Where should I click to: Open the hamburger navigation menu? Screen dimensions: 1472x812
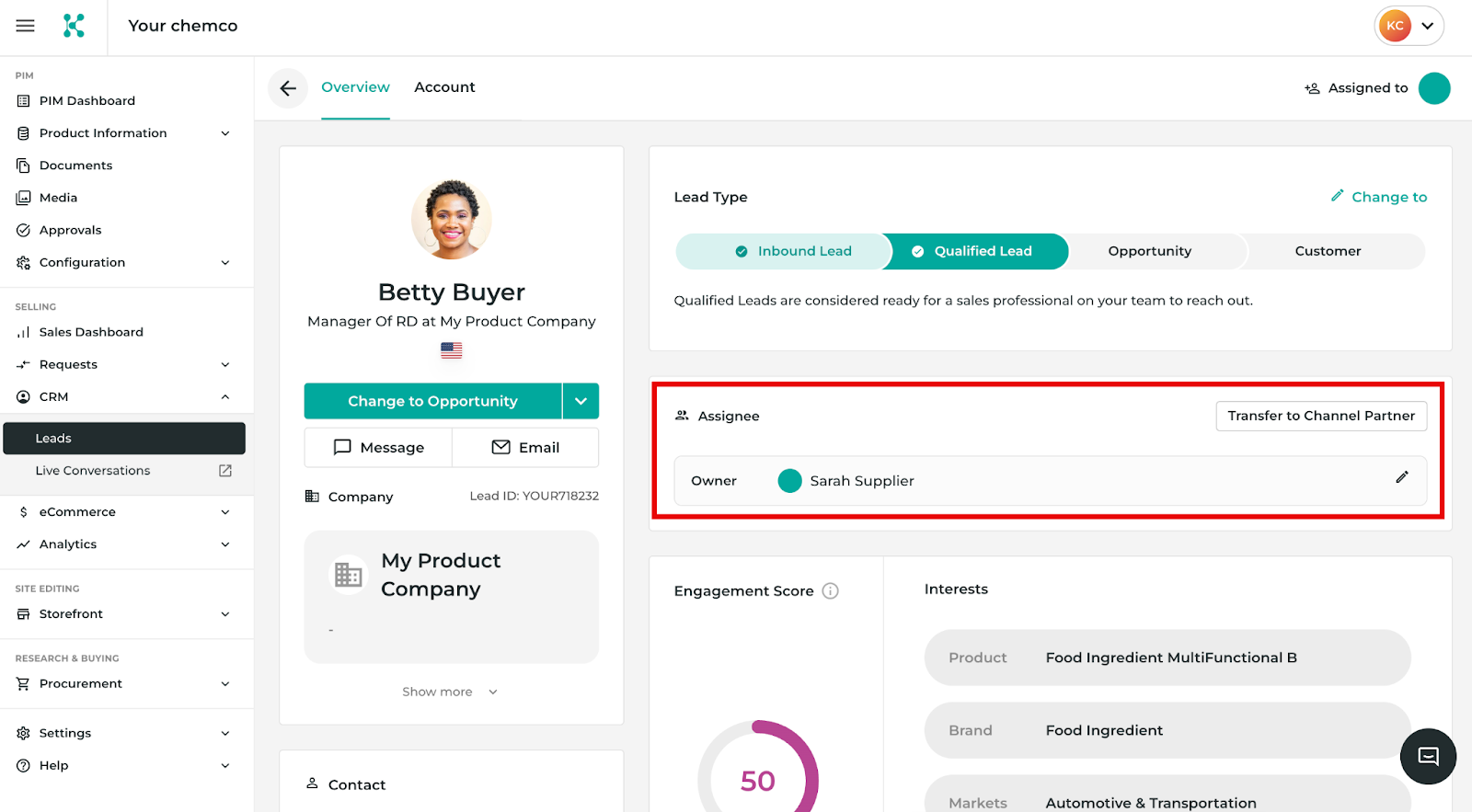(25, 26)
